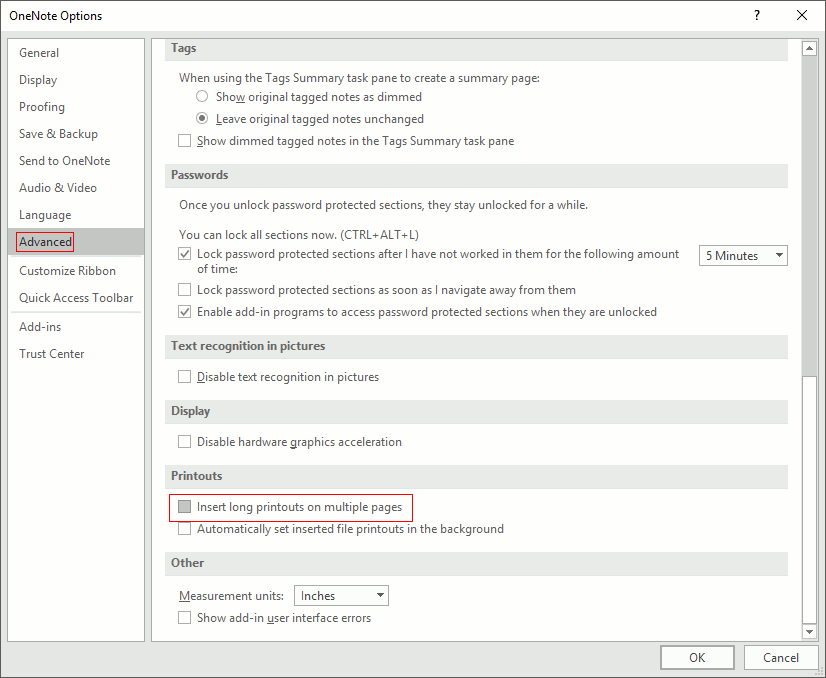Open the Measurement units Inches dropdown
Image resolution: width=826 pixels, height=678 pixels.
pos(341,596)
